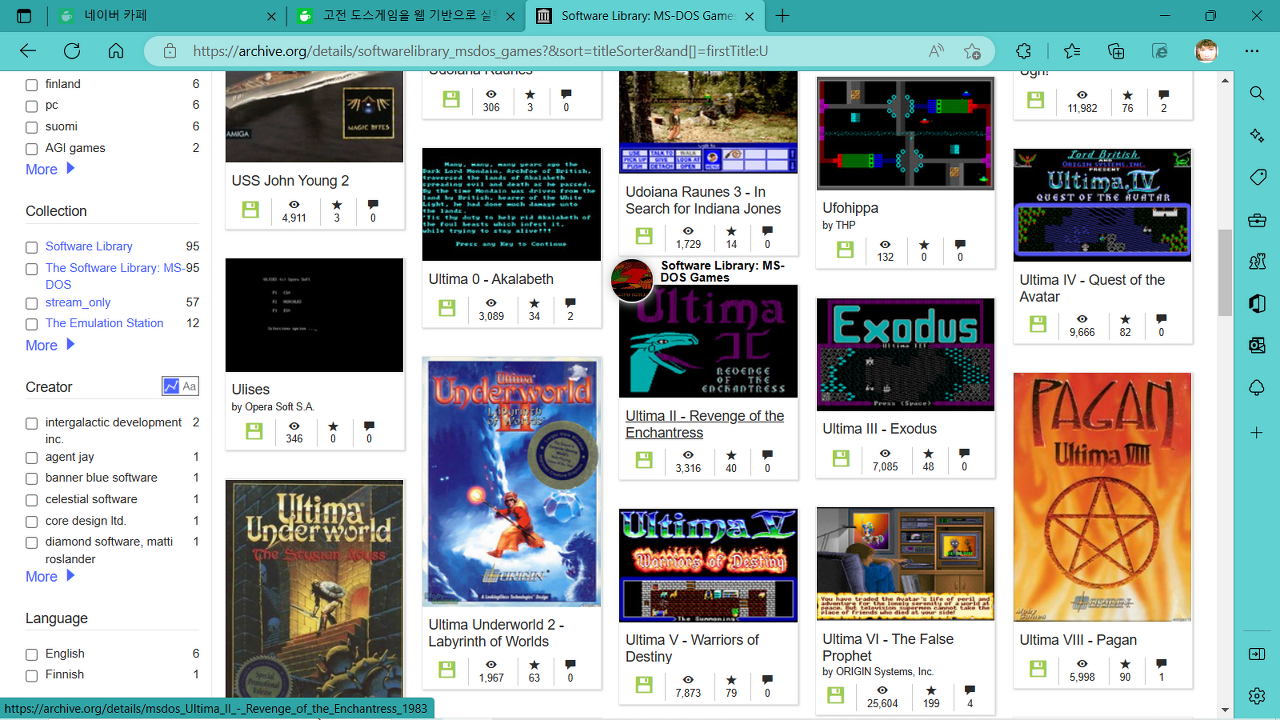Open Software Library collection link

coord(89,246)
